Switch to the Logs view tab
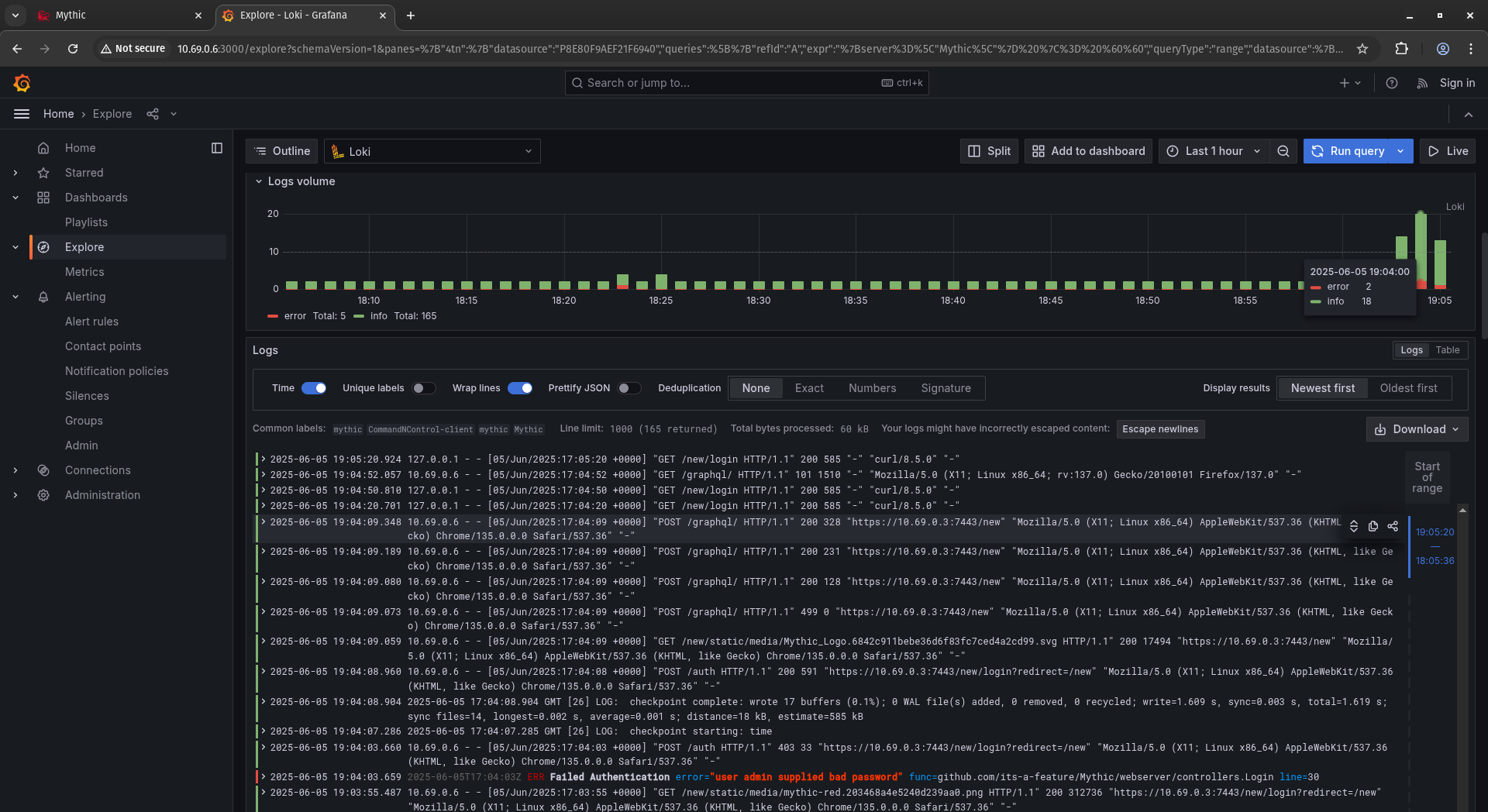This screenshot has width=1488, height=812. [1411, 350]
